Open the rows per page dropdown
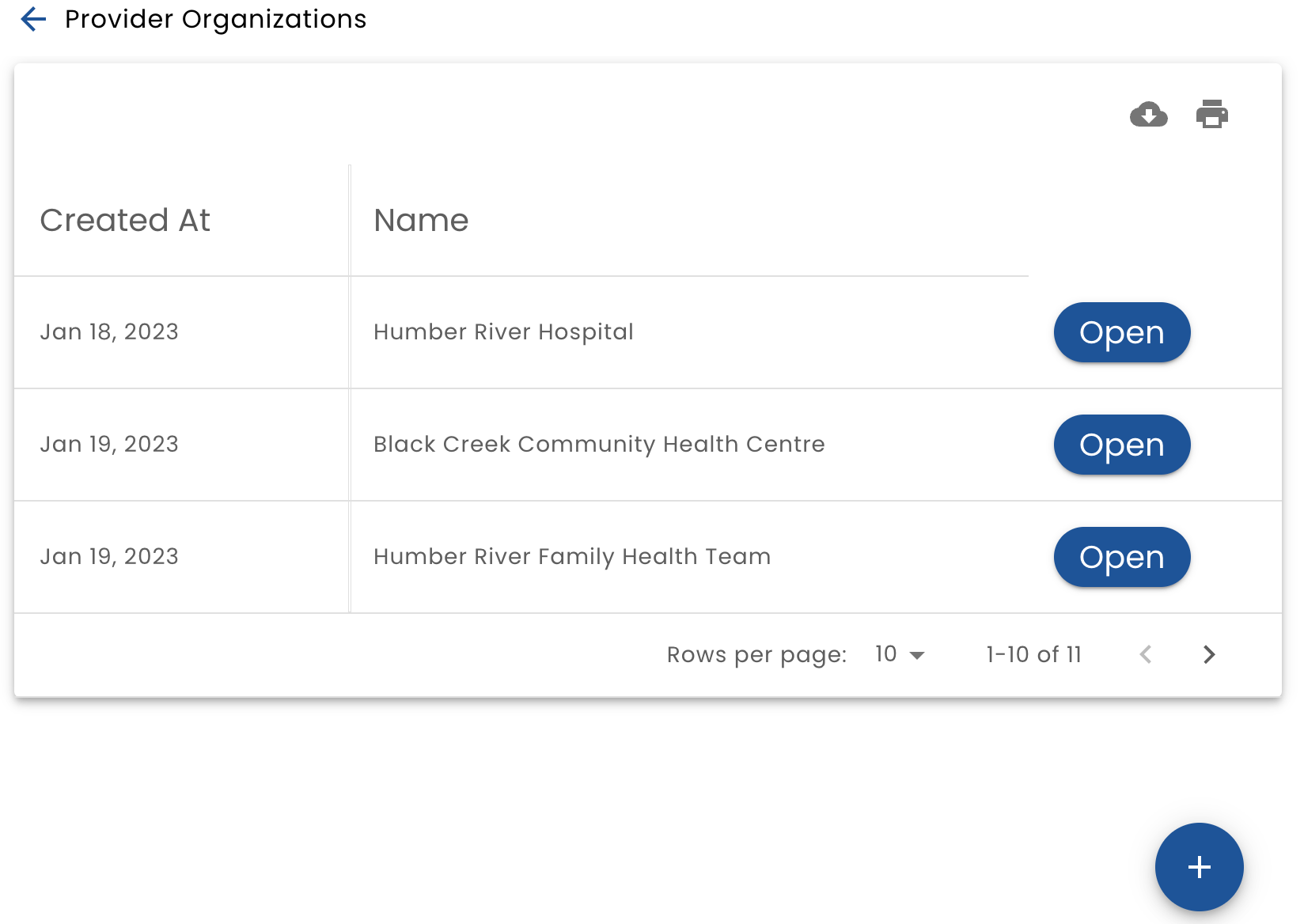The height and width of the screenshot is (924, 1304). (900, 654)
